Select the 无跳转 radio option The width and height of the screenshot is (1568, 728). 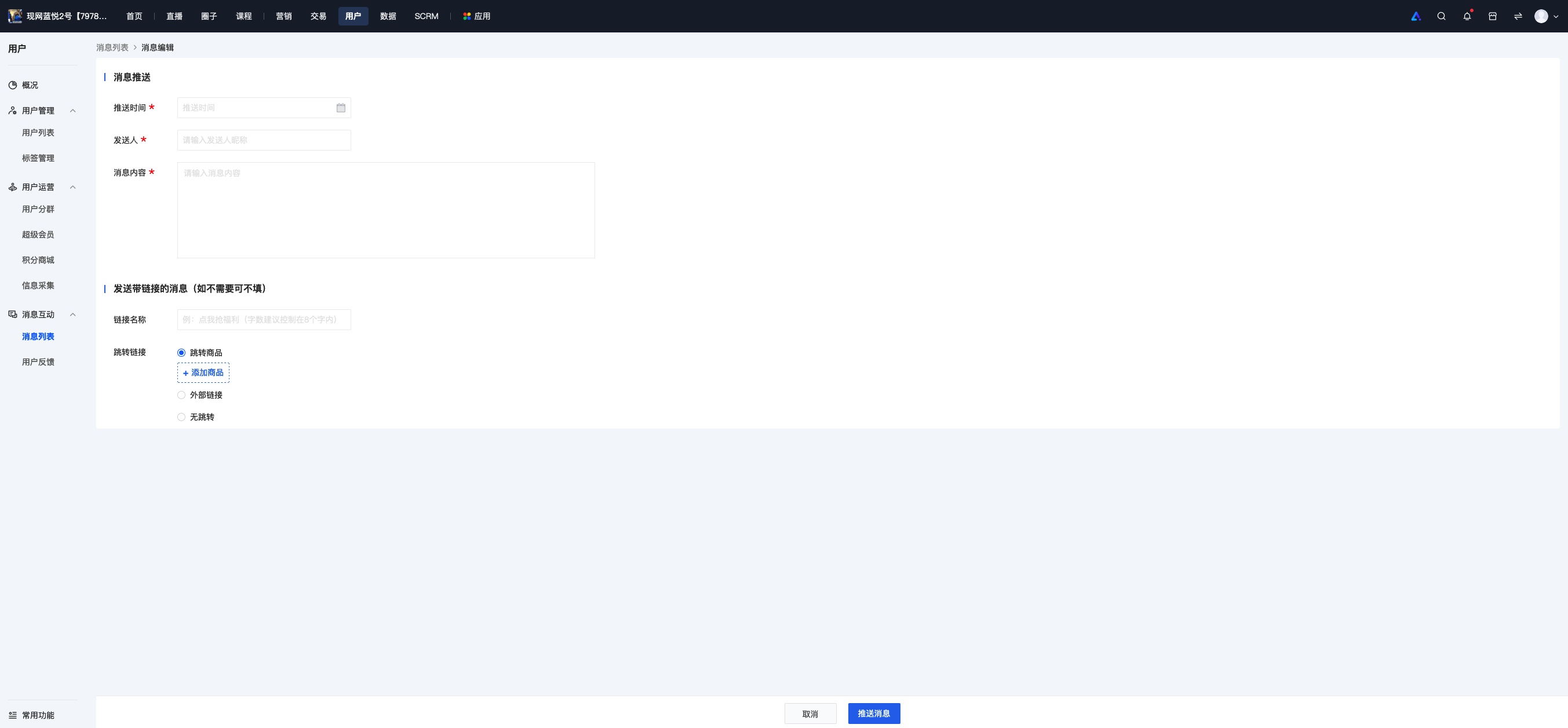click(x=181, y=417)
